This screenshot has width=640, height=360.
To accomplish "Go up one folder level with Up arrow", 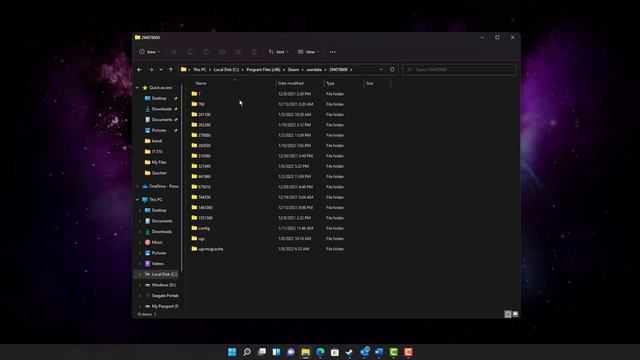I will pyautogui.click(x=171, y=70).
